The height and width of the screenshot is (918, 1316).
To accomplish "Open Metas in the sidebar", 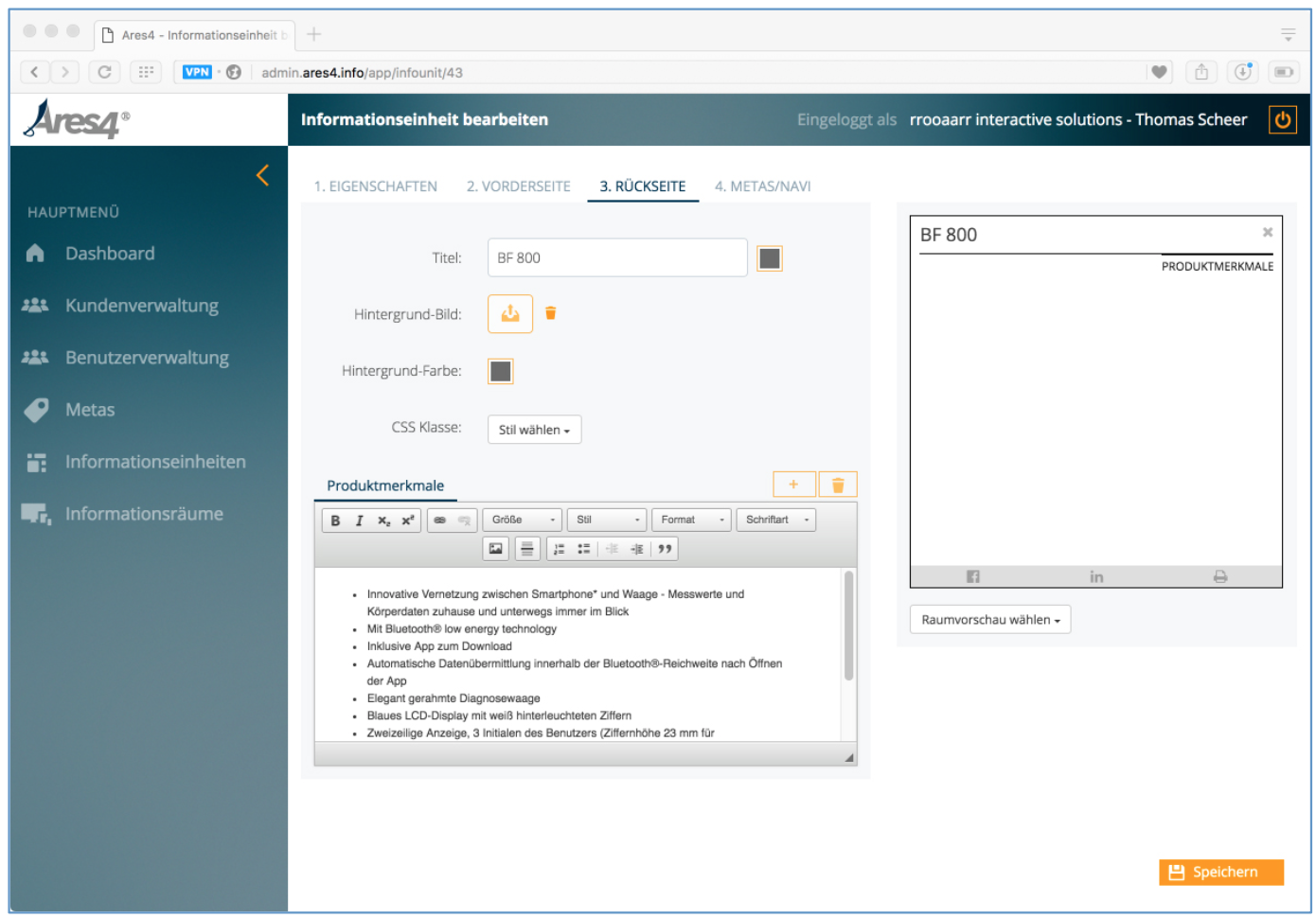I will [x=90, y=410].
